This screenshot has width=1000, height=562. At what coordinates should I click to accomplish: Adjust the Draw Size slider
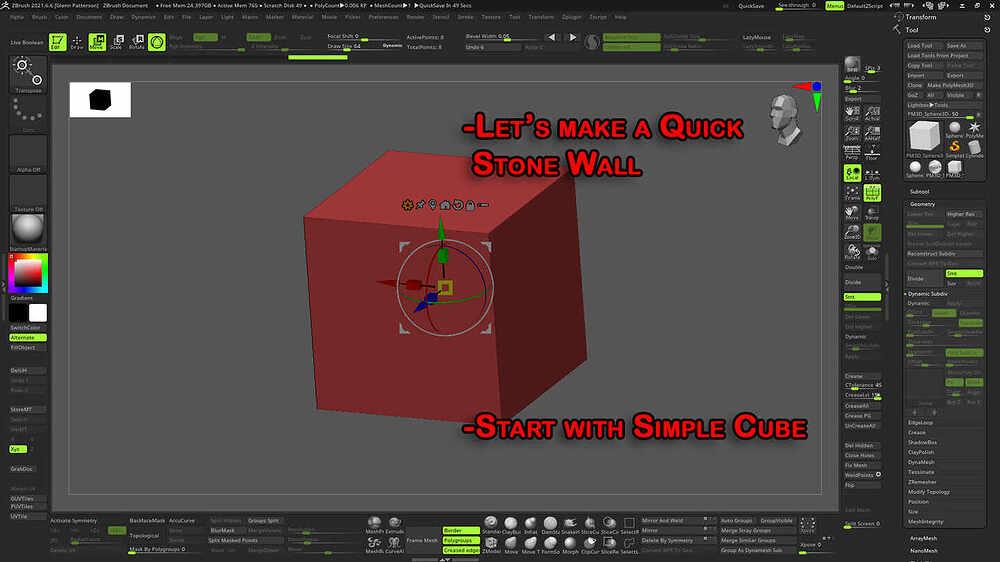click(x=364, y=47)
